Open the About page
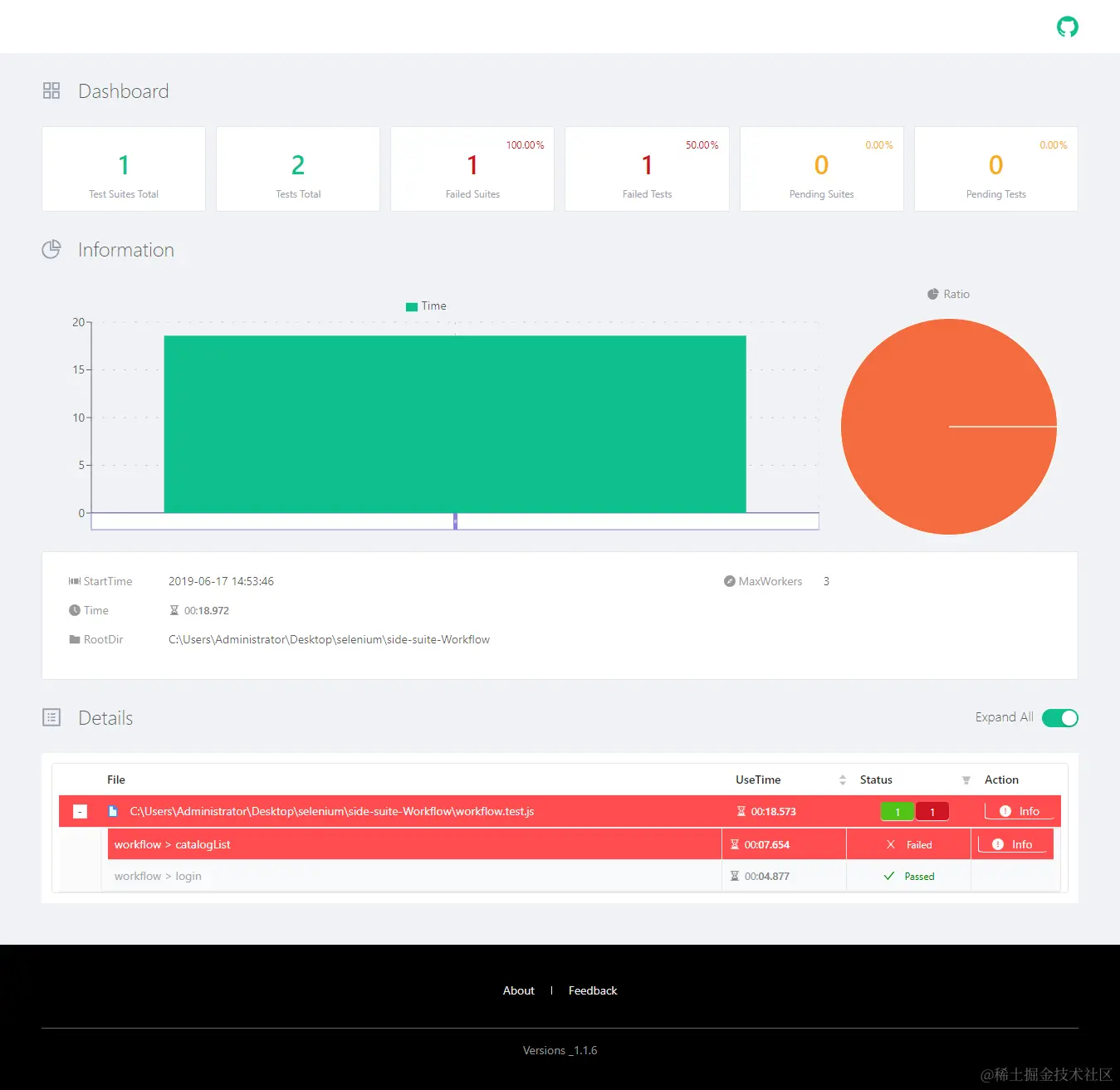Screen dimensions: 1120x1090 coord(518,990)
